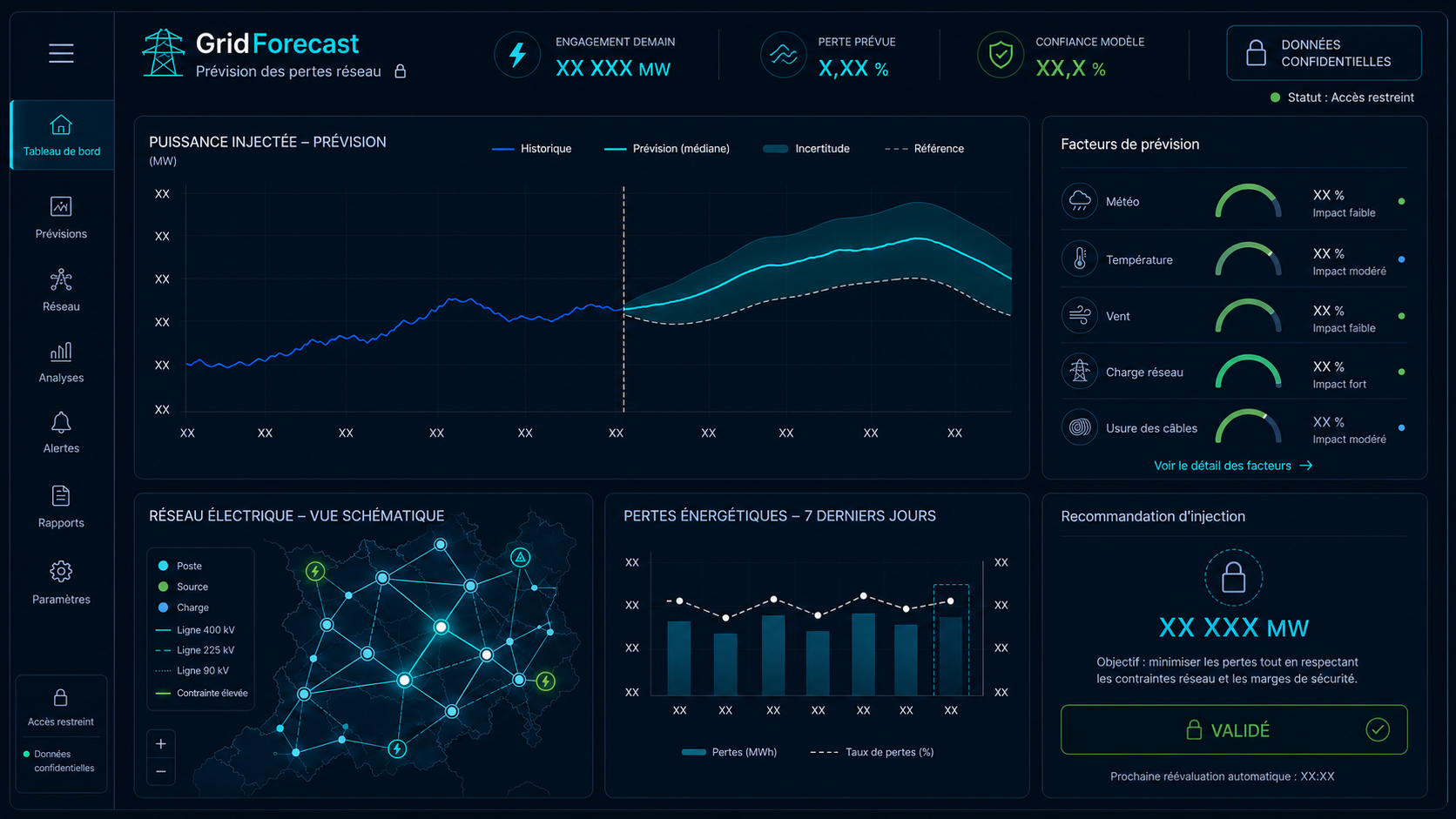Click the dashed-circle lock icon in Recommandation
The height and width of the screenshot is (819, 1456).
pos(1233,577)
